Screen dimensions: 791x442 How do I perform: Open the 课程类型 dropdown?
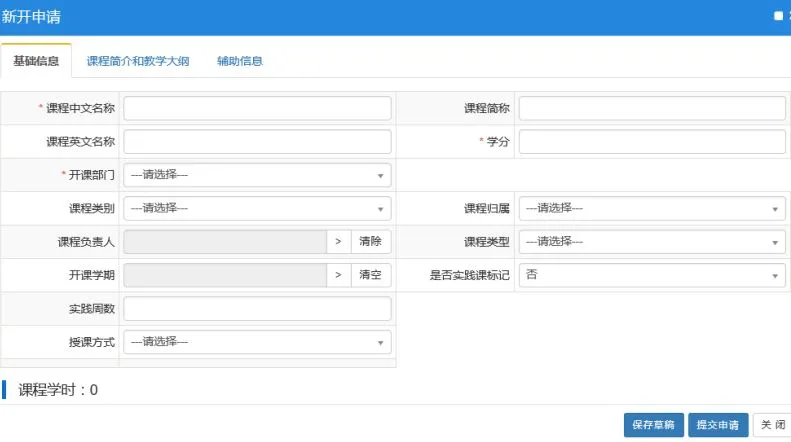coord(652,242)
